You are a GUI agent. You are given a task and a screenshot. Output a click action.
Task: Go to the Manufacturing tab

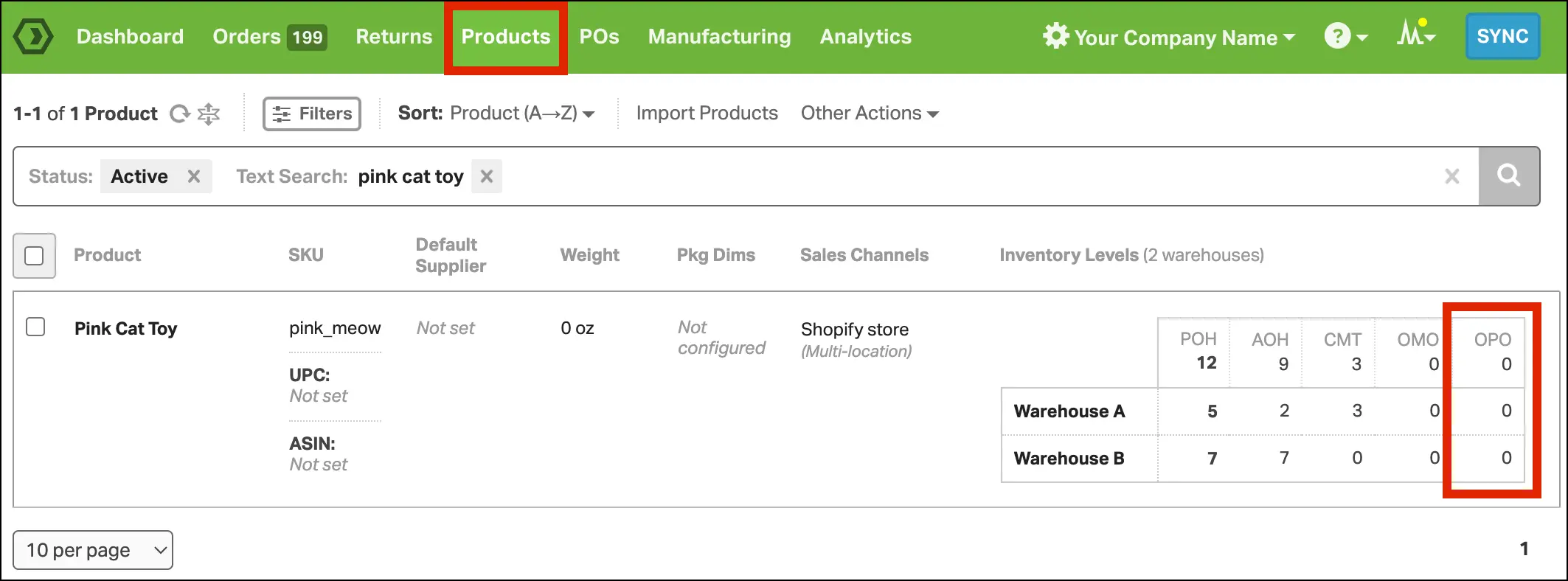click(x=719, y=37)
